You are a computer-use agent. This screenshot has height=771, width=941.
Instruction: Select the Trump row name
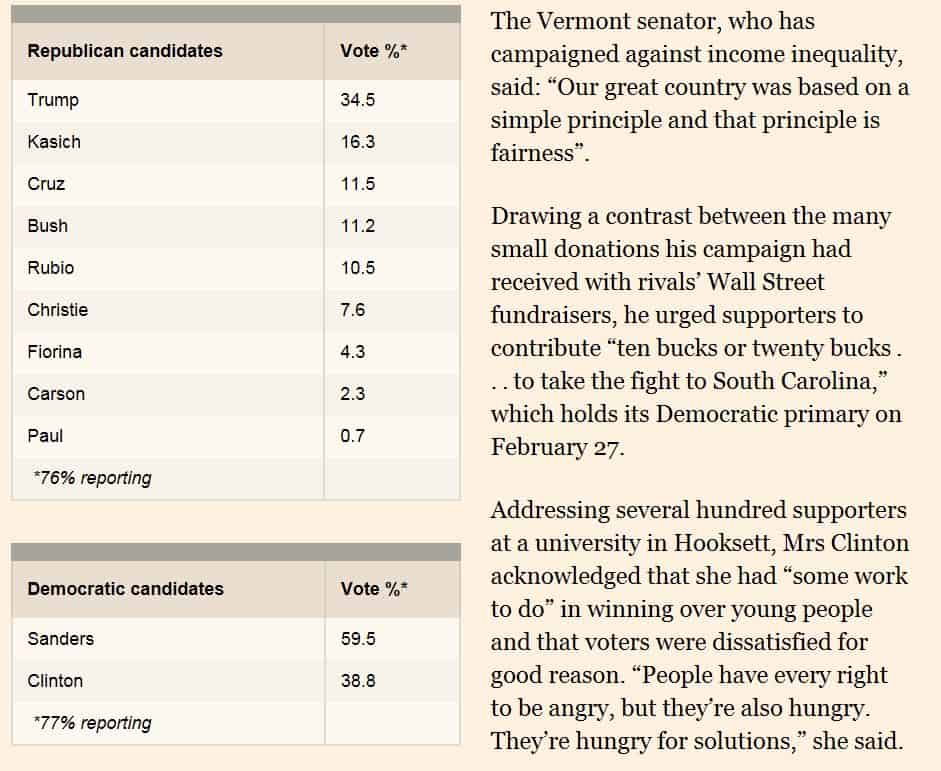coord(54,100)
